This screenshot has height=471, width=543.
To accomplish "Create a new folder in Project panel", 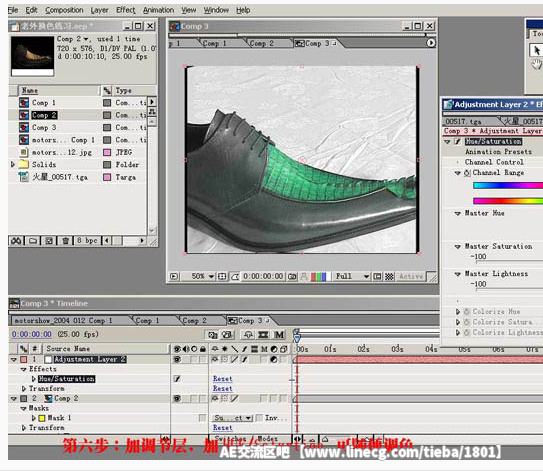I will 33,240.
